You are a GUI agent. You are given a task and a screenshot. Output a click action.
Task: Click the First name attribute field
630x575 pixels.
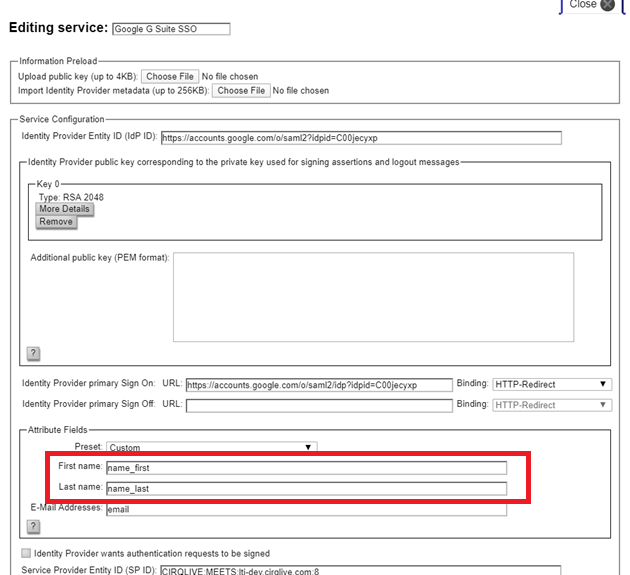[307, 468]
